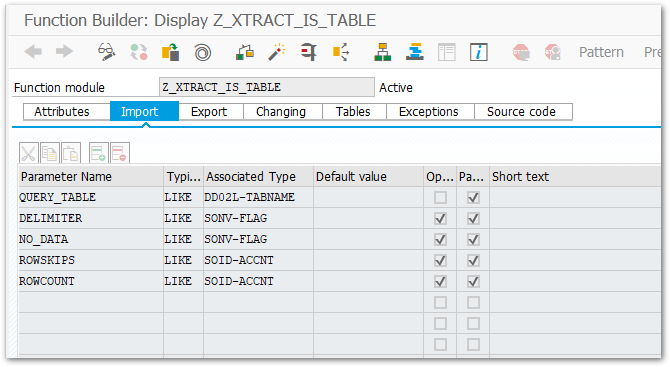This screenshot has width=670, height=367.
Task: Click the Copy icon above table
Action: (50, 153)
